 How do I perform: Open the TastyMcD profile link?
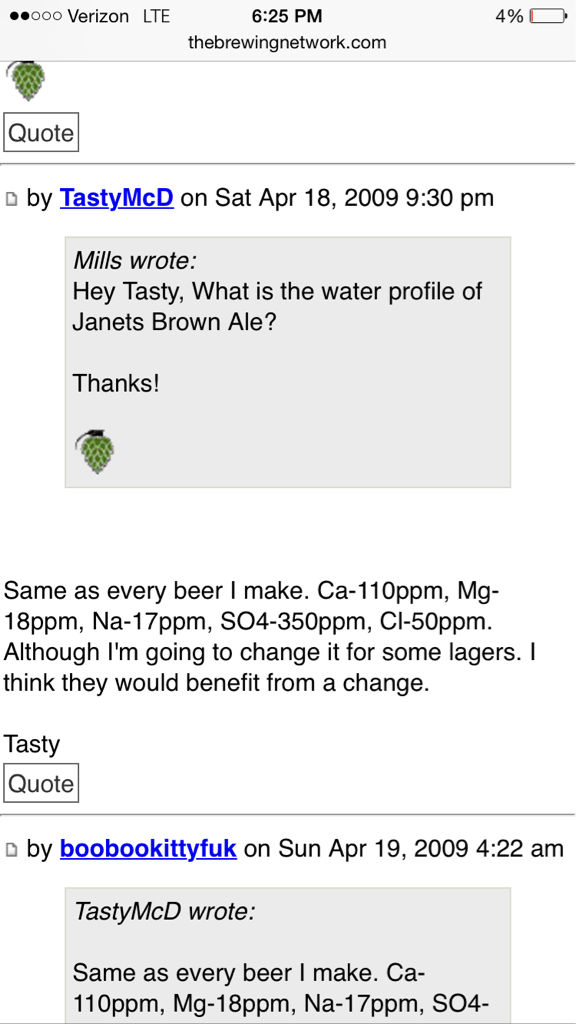click(116, 197)
